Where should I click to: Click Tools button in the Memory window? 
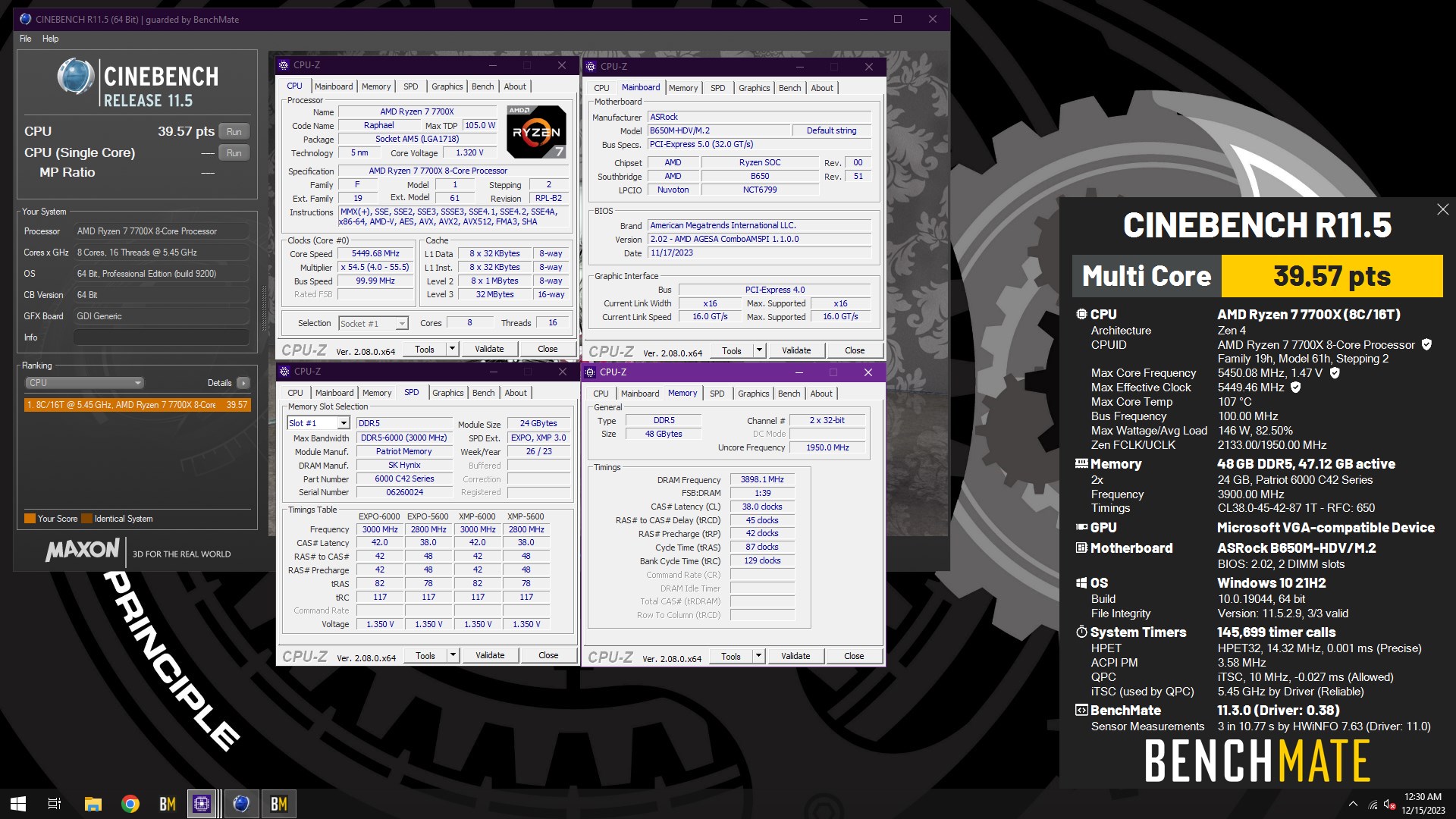click(731, 656)
